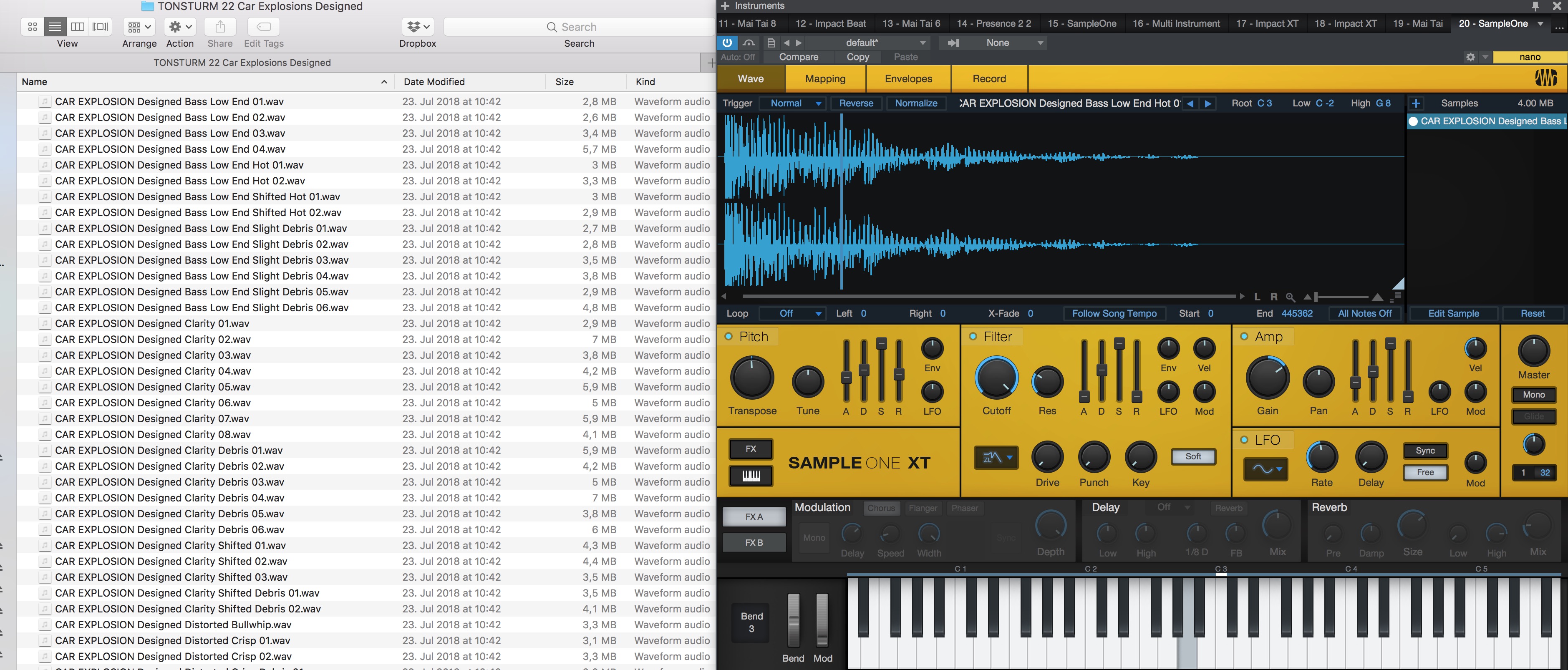Toggle the Amp section enable LED
This screenshot has width=1568, height=670.
[x=1244, y=337]
